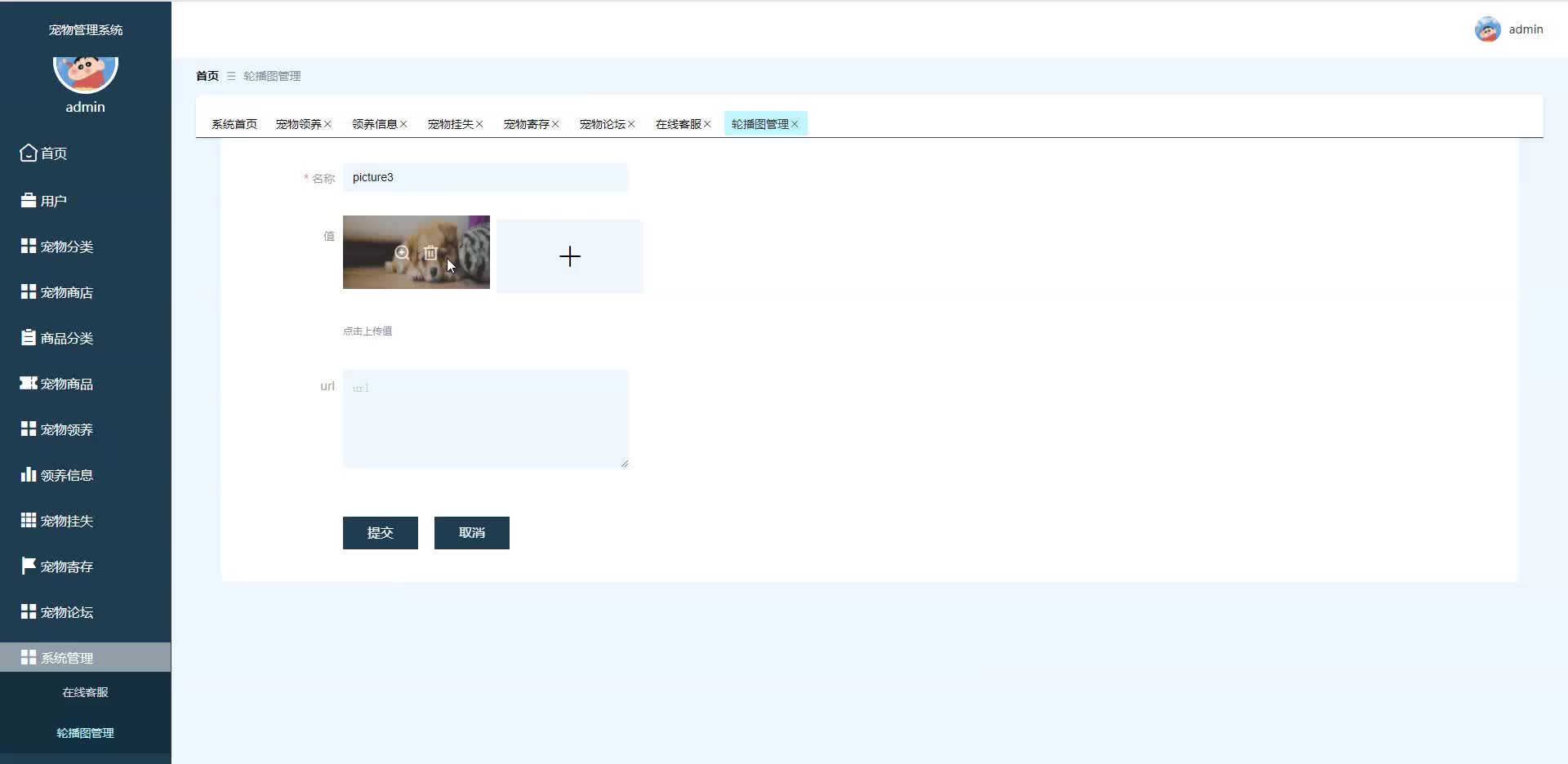The height and width of the screenshot is (764, 1568).
Task: Click the plus icon to upload new image
Action: point(570,256)
